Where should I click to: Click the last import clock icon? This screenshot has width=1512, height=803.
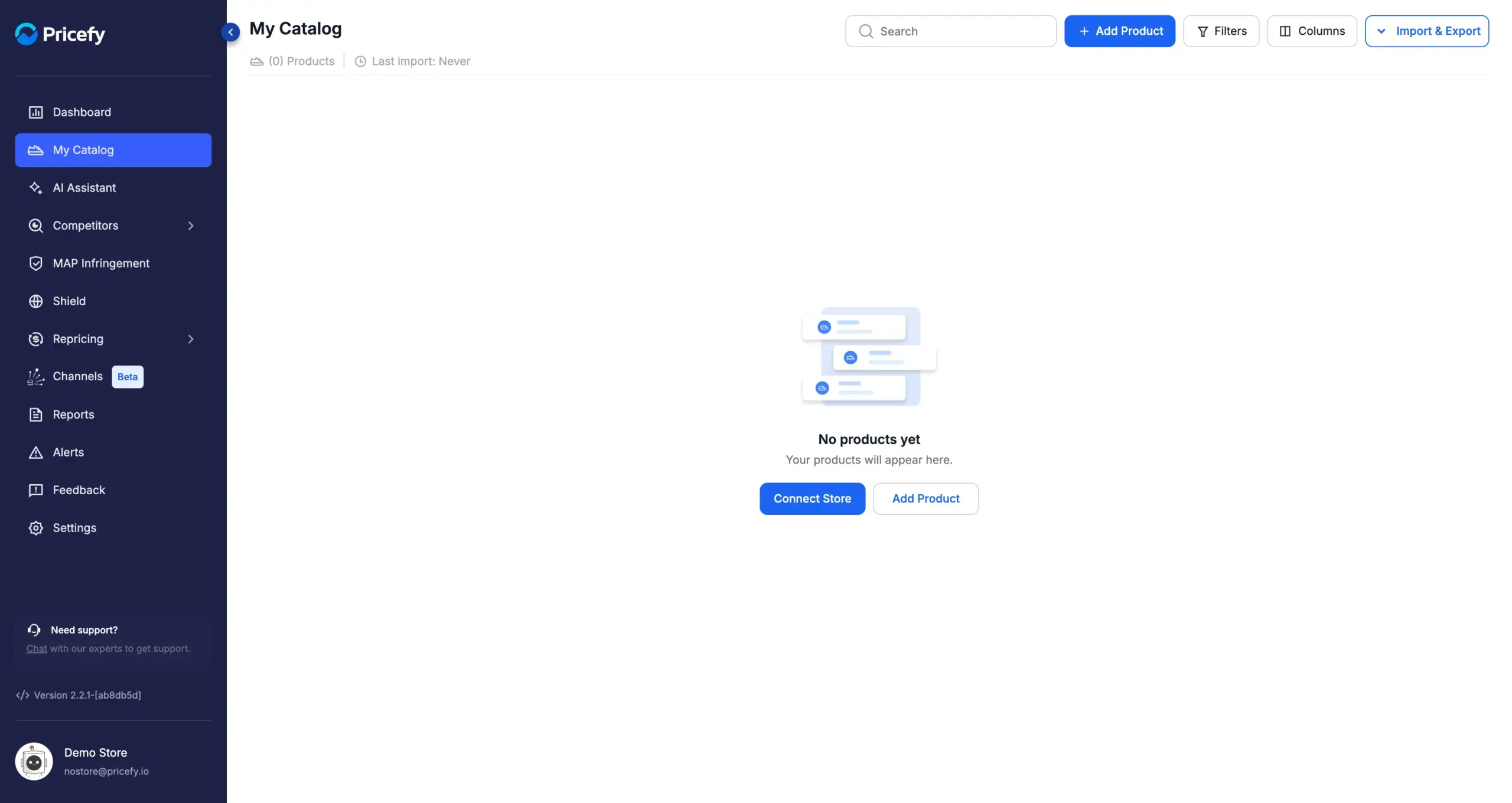click(x=360, y=61)
